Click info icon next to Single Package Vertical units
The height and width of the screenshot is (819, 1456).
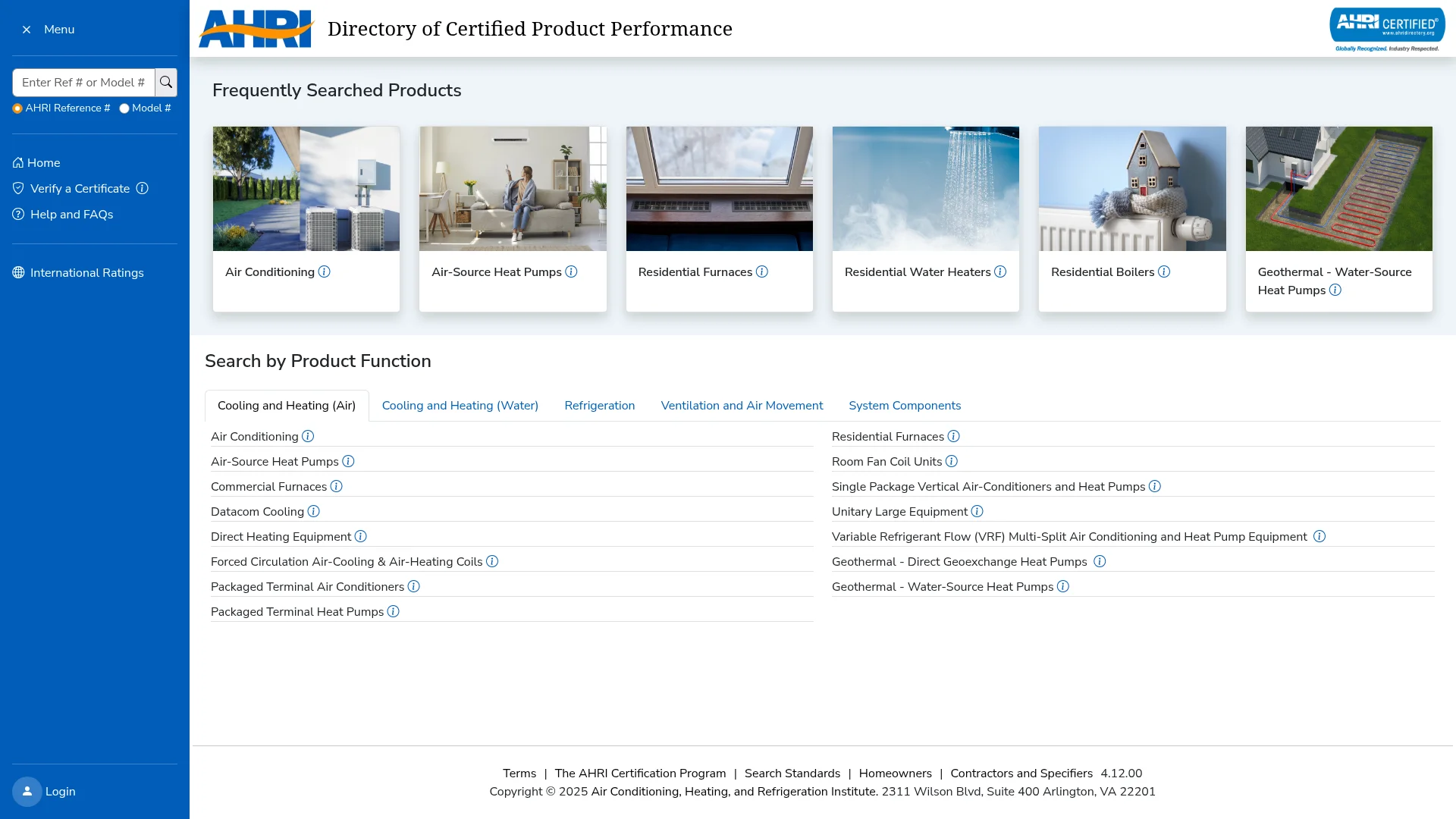point(1154,486)
